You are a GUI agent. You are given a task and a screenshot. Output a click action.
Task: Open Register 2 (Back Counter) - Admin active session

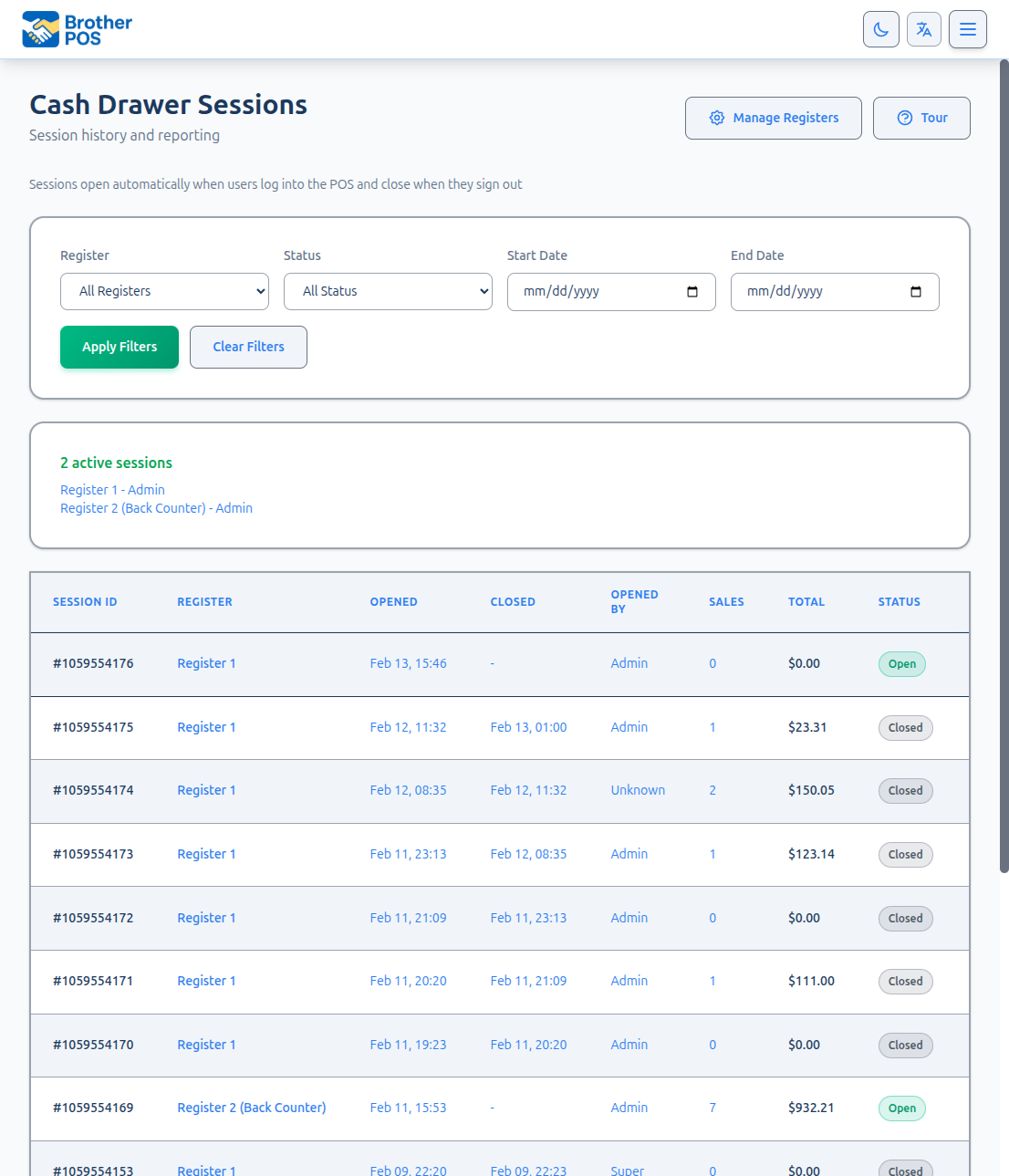(x=156, y=507)
